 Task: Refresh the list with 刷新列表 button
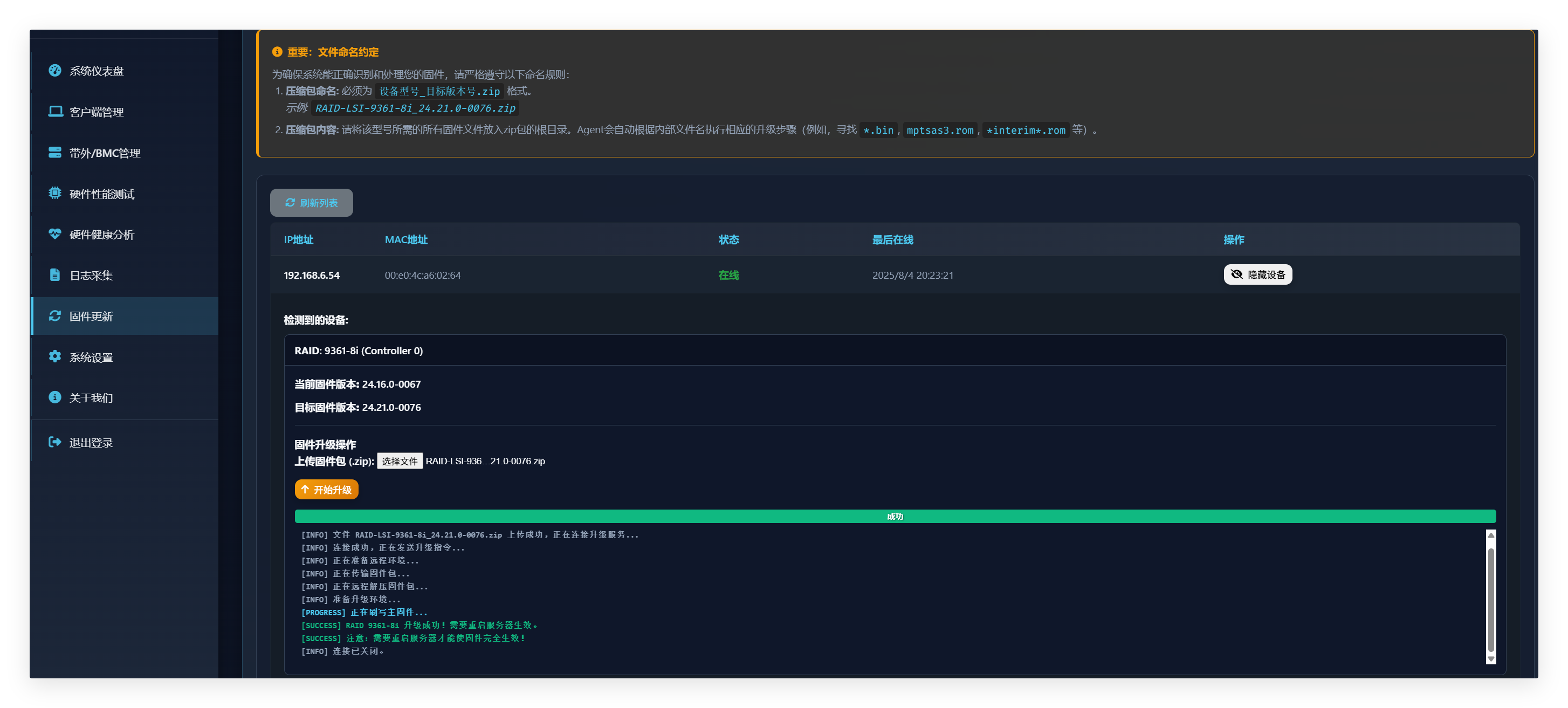[x=311, y=203]
